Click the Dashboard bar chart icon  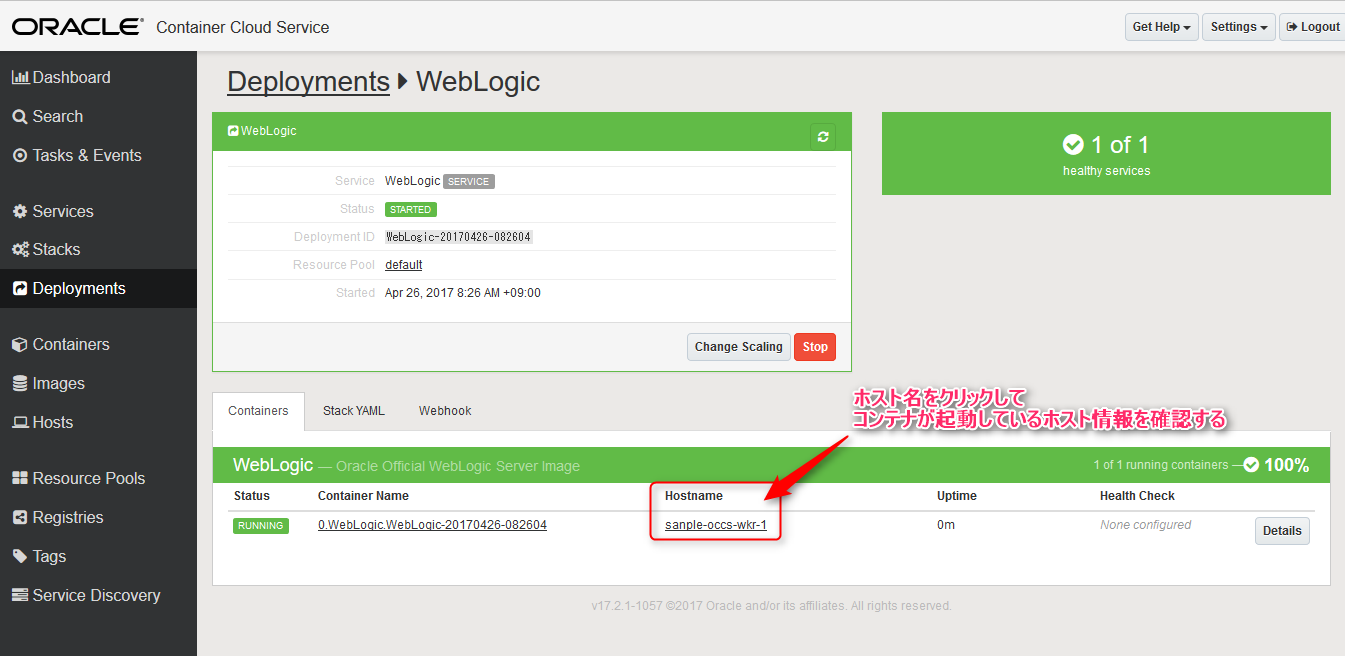coord(20,77)
